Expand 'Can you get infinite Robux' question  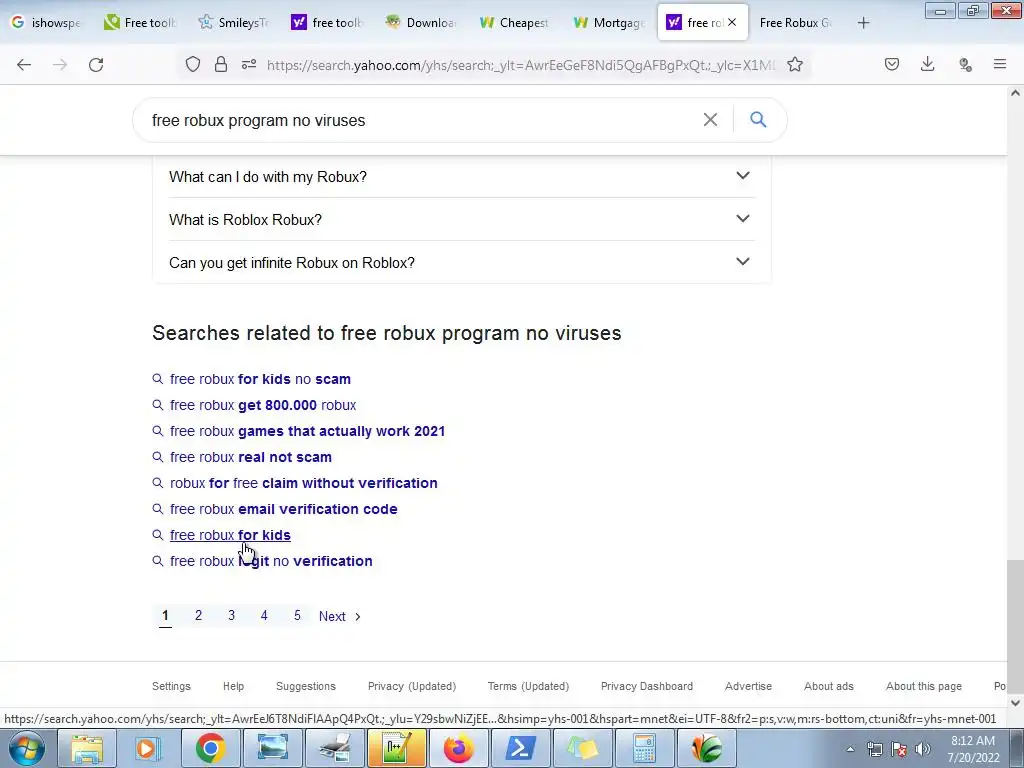[462, 263]
